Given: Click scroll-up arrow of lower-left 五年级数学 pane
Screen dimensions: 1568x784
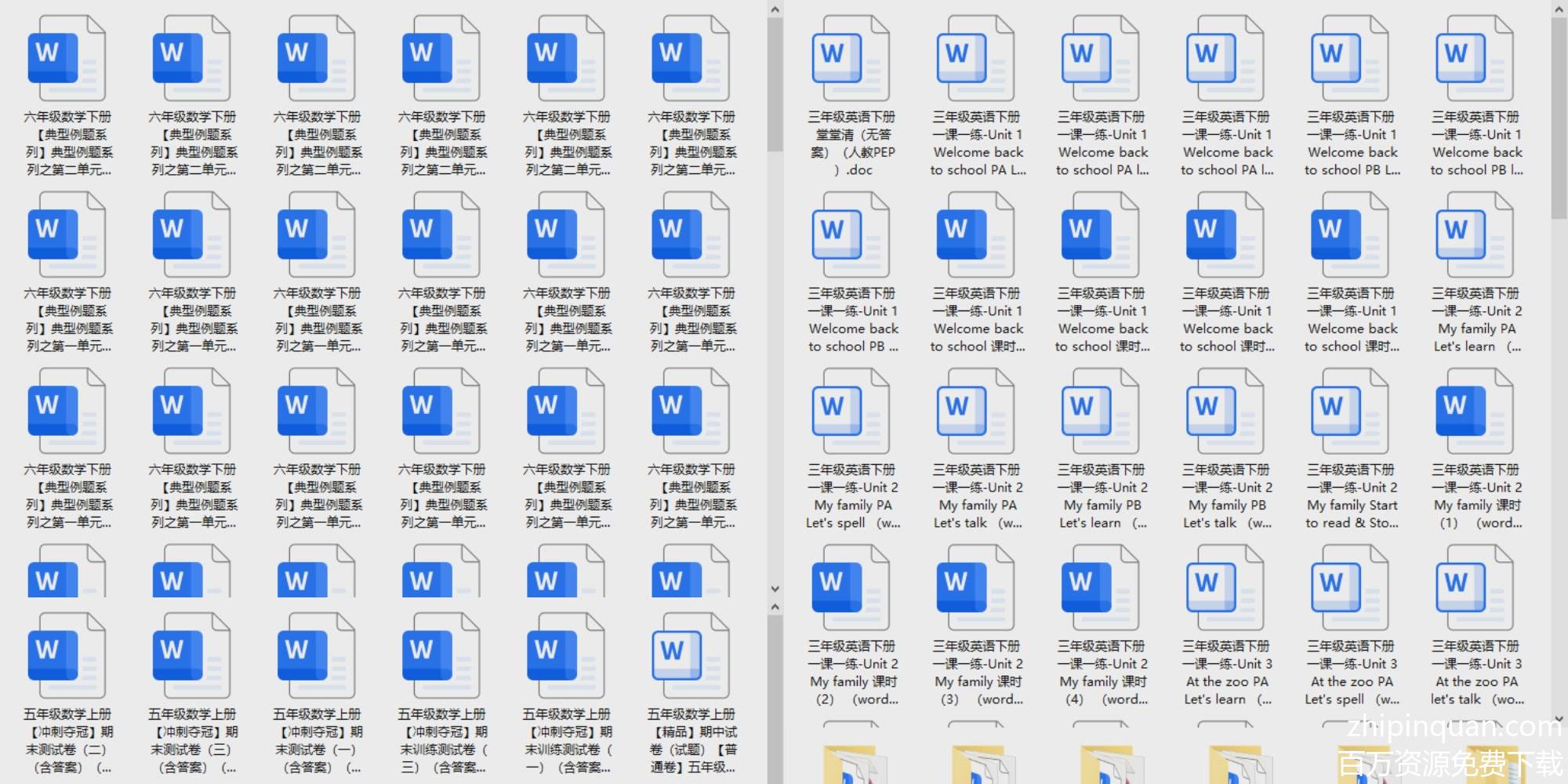Looking at the screenshot, I should point(775,607).
